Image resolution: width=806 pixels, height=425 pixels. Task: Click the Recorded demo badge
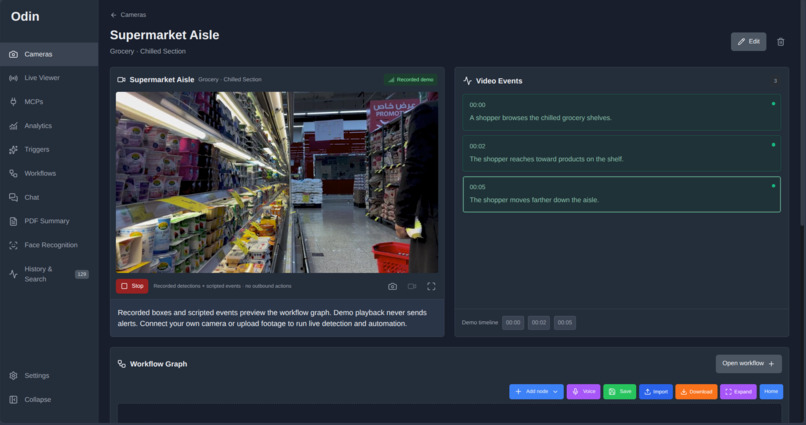[x=411, y=80]
